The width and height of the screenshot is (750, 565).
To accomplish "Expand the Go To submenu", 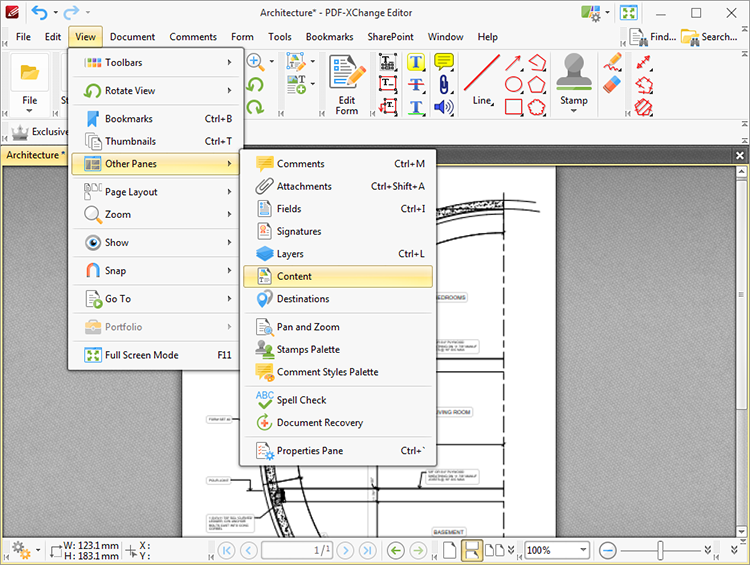I will point(155,299).
